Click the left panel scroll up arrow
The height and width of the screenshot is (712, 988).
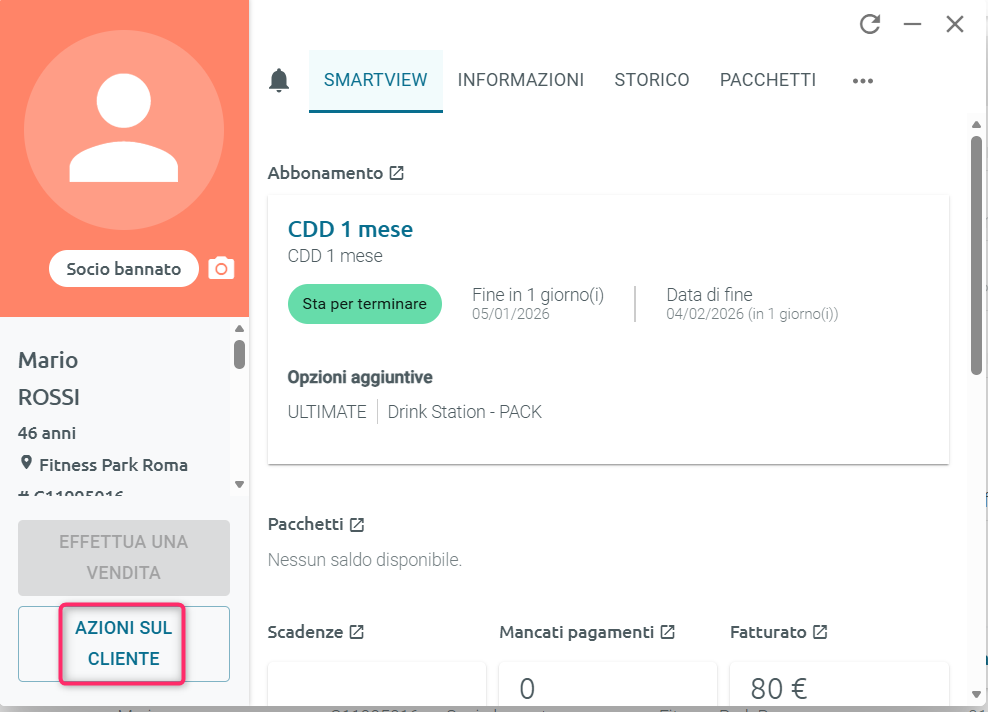pyautogui.click(x=239, y=328)
